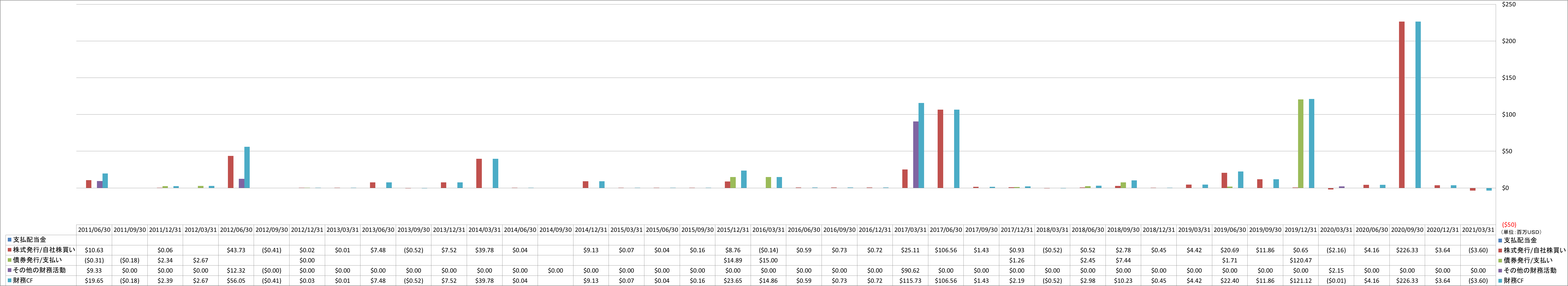Click the tall red bar for 2020/09/30
This screenshot has height=286, width=1568.
pos(1402,105)
